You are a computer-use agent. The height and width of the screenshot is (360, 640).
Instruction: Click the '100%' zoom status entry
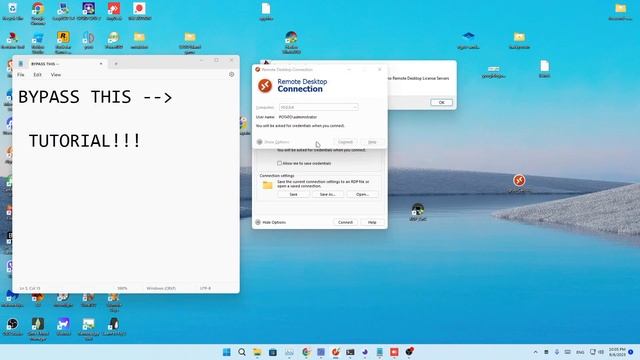pyautogui.click(x=122, y=288)
